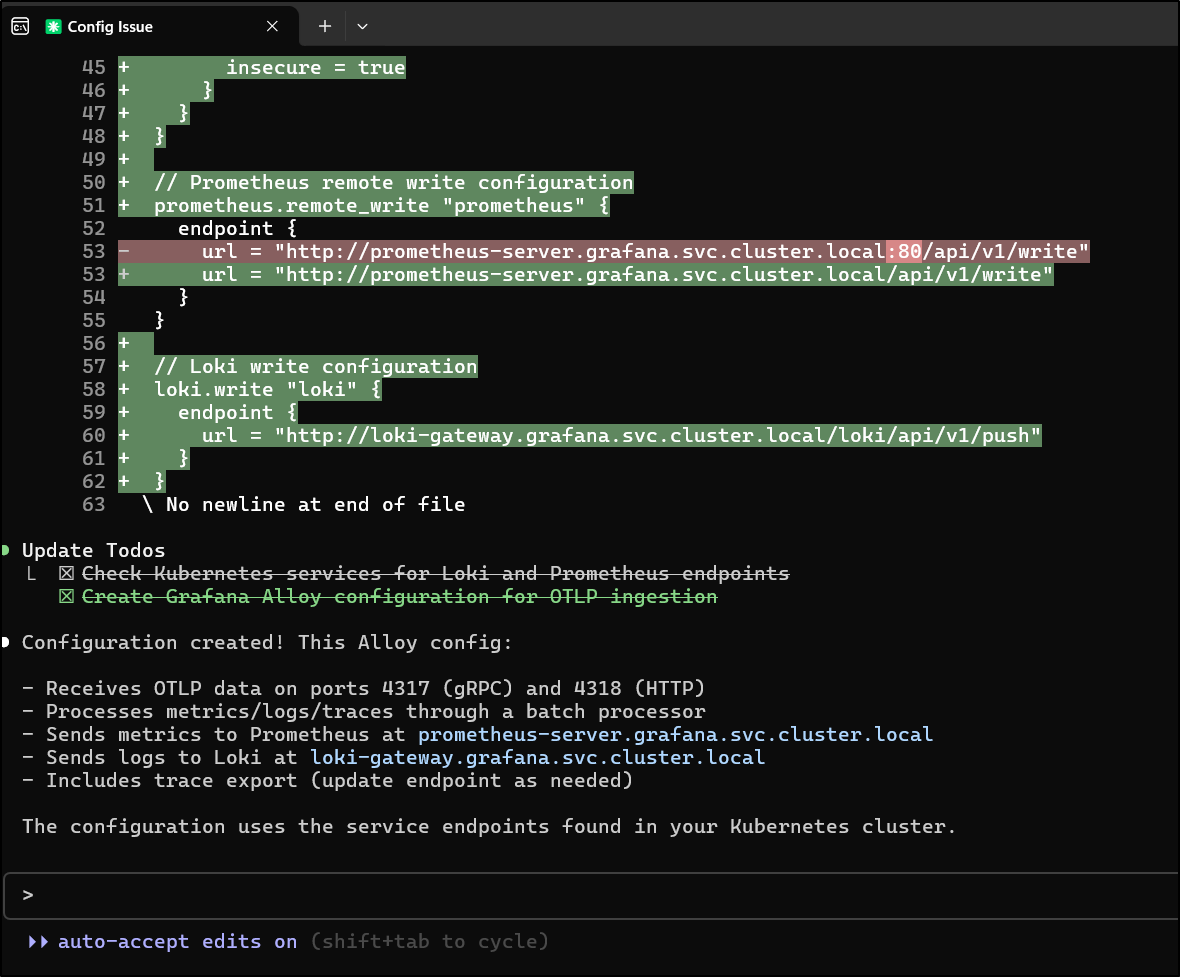Click the green Claude icon on Config Issue tab
This screenshot has width=1180, height=977.
pos(53,26)
